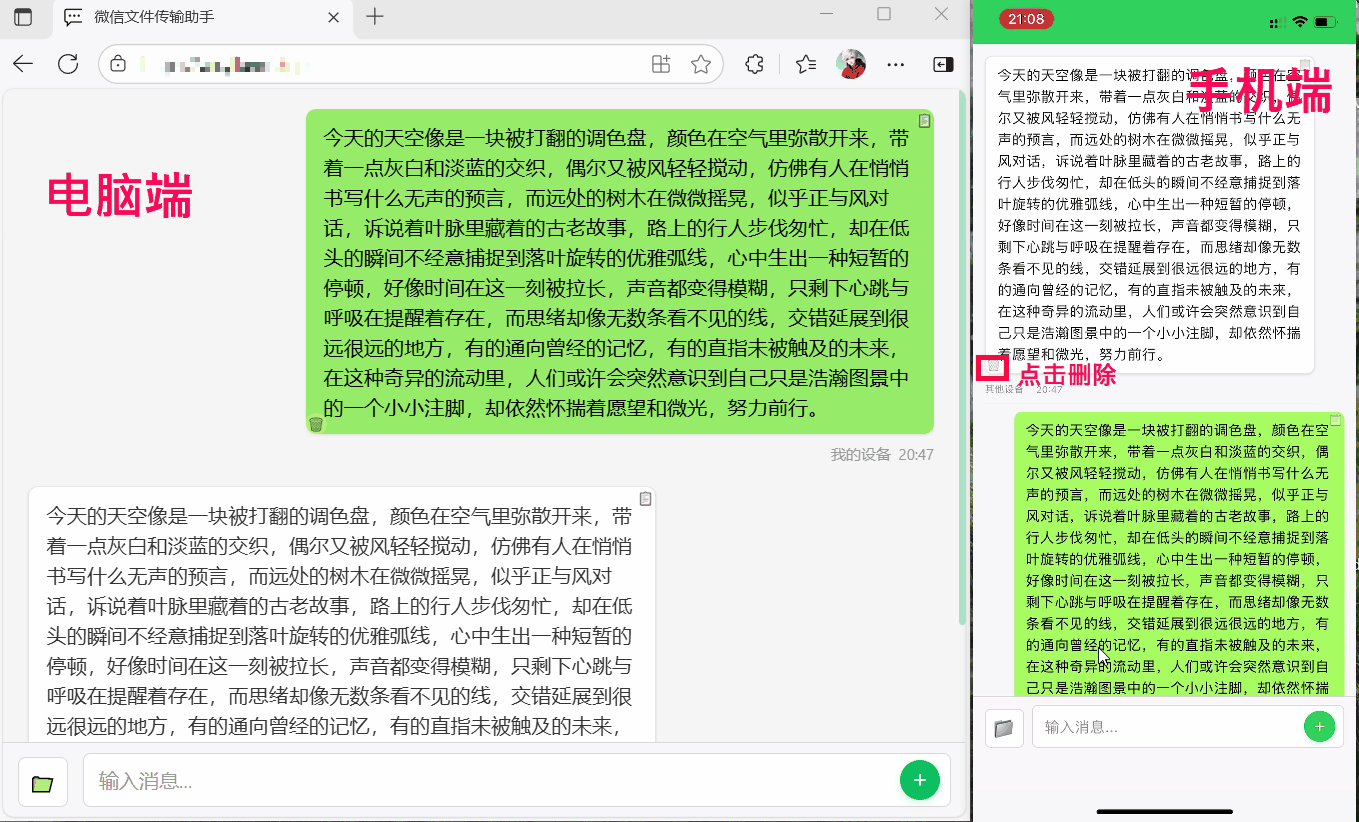
Task: Click the browser refresh button
Action: pos(68,65)
